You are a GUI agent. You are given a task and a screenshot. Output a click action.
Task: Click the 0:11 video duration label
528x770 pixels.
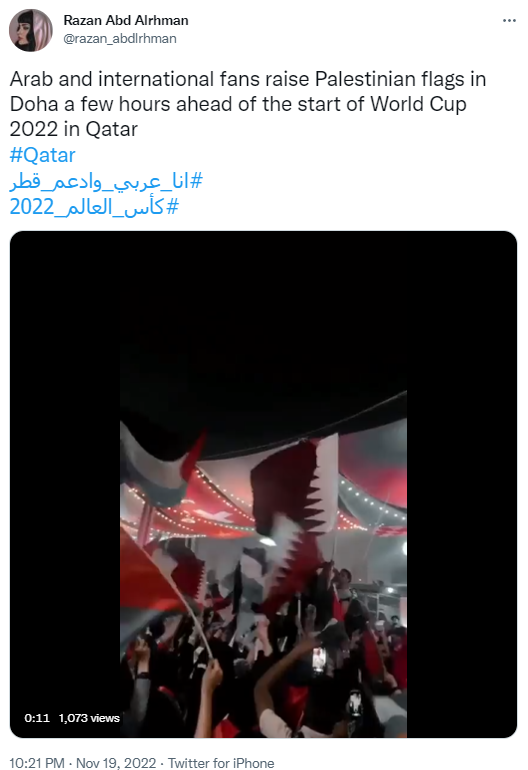coord(37,718)
